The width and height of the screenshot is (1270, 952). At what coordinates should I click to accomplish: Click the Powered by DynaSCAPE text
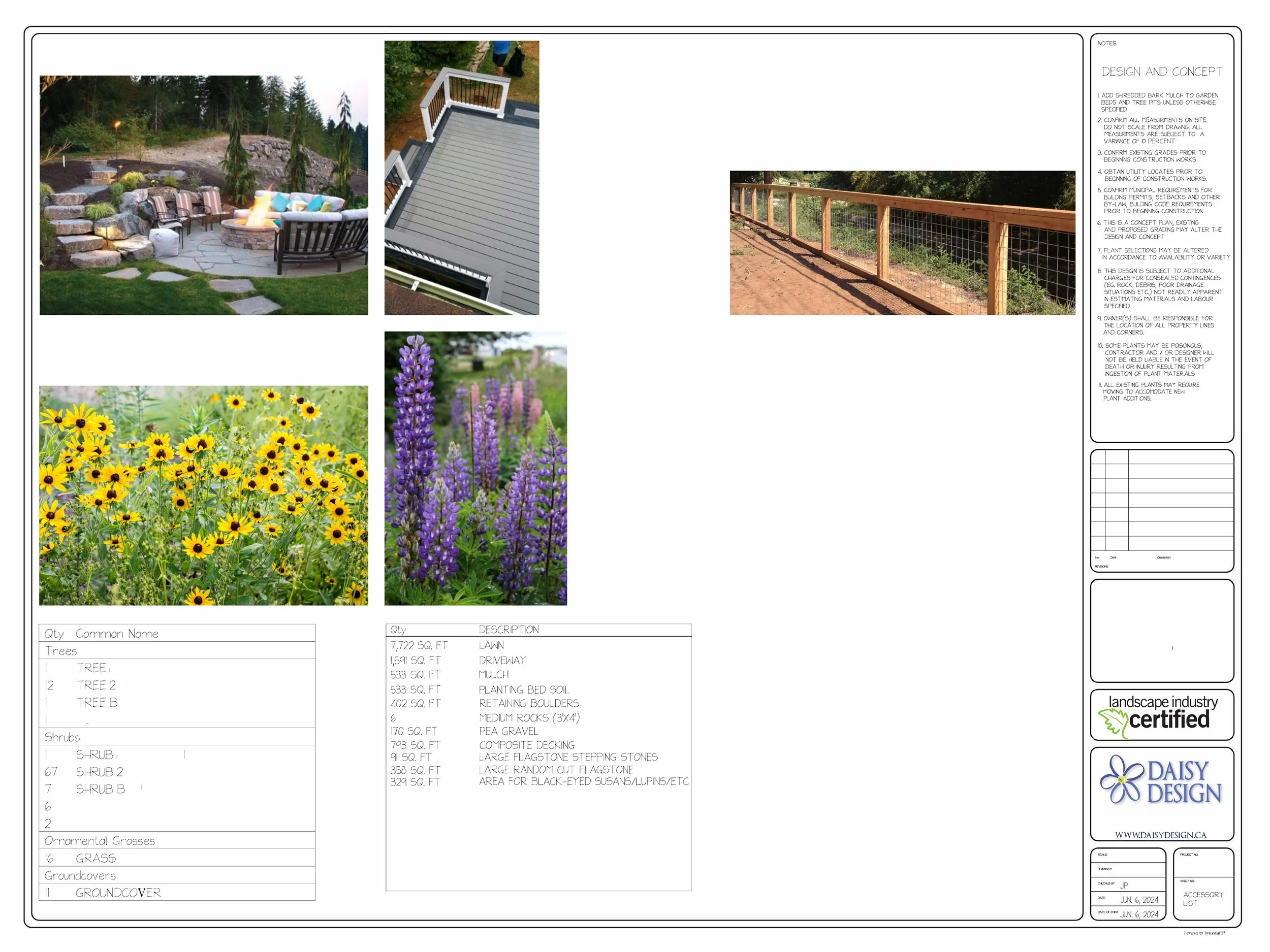pyautogui.click(x=1204, y=933)
